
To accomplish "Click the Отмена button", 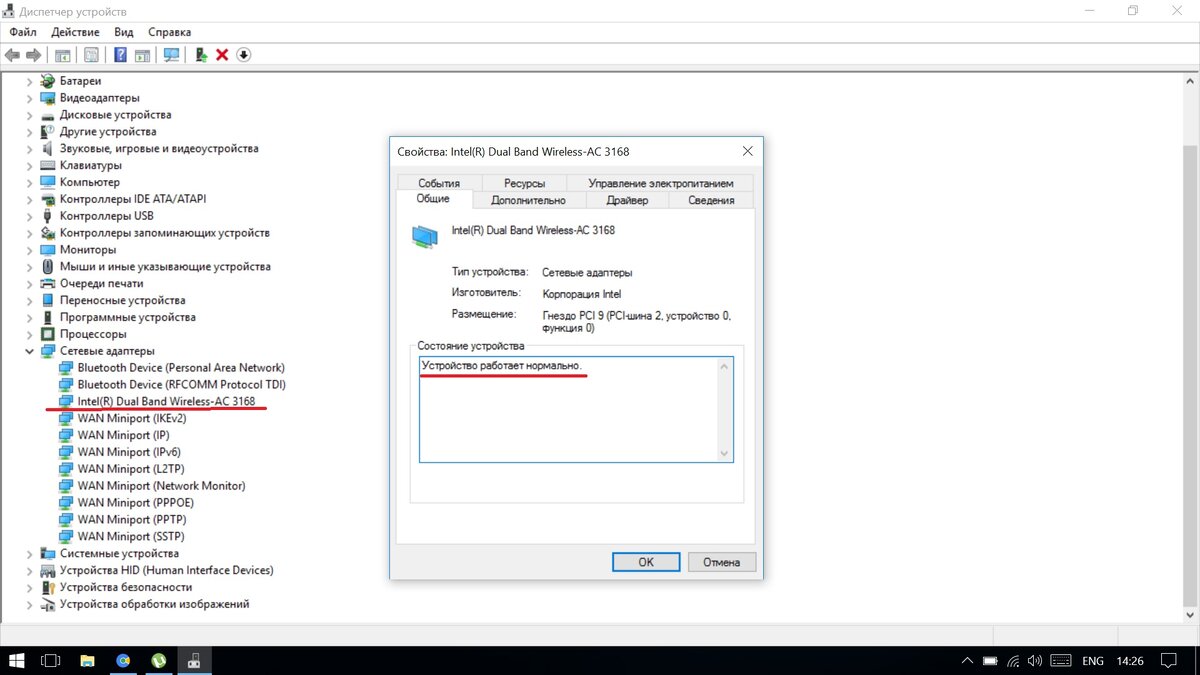I will (721, 562).
